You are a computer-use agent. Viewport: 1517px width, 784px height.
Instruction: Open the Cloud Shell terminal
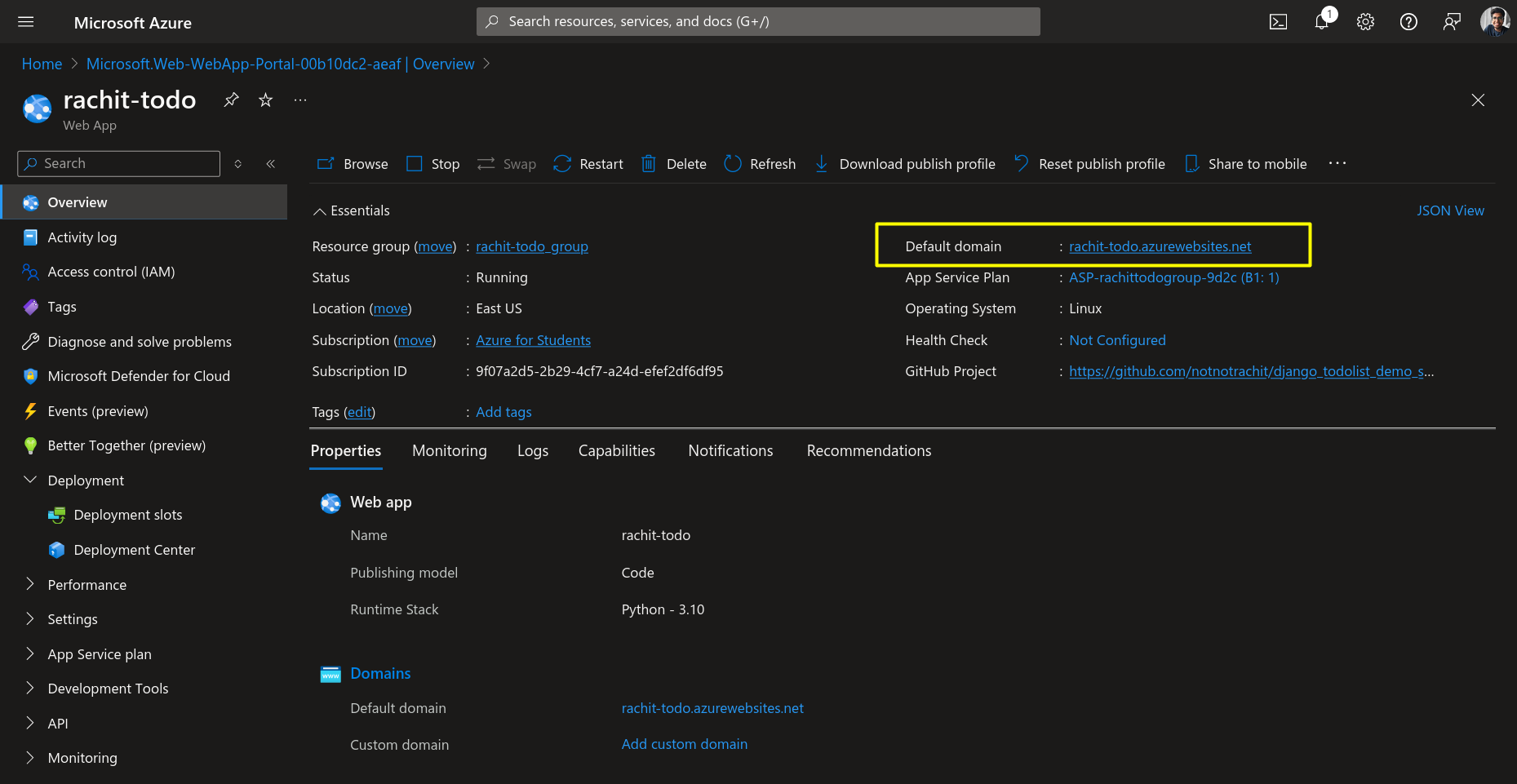(1278, 21)
